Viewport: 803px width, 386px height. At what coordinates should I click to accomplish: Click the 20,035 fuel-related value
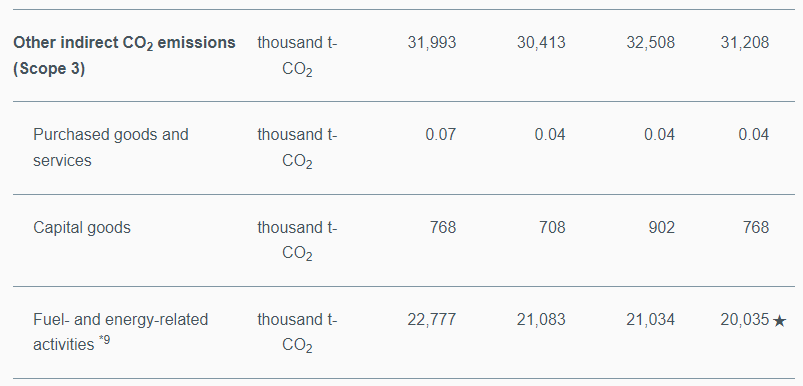coord(745,320)
